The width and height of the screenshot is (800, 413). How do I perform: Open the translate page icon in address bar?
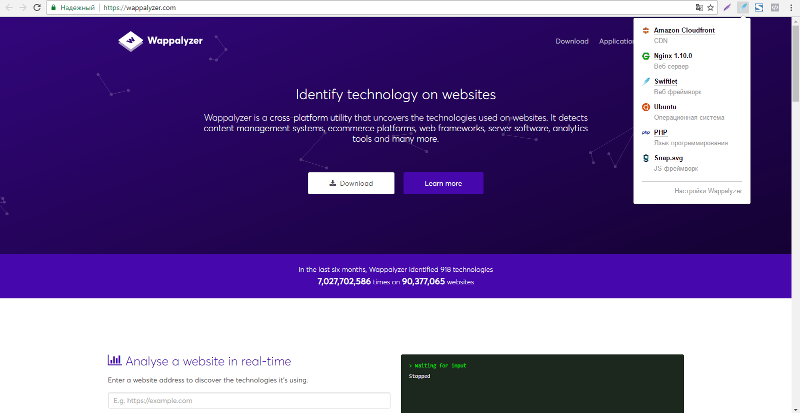click(x=699, y=8)
